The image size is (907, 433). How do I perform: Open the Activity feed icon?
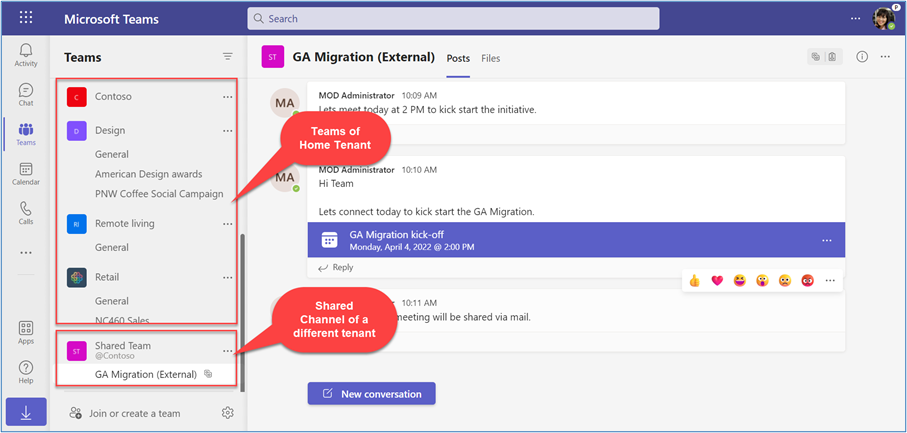coord(26,55)
